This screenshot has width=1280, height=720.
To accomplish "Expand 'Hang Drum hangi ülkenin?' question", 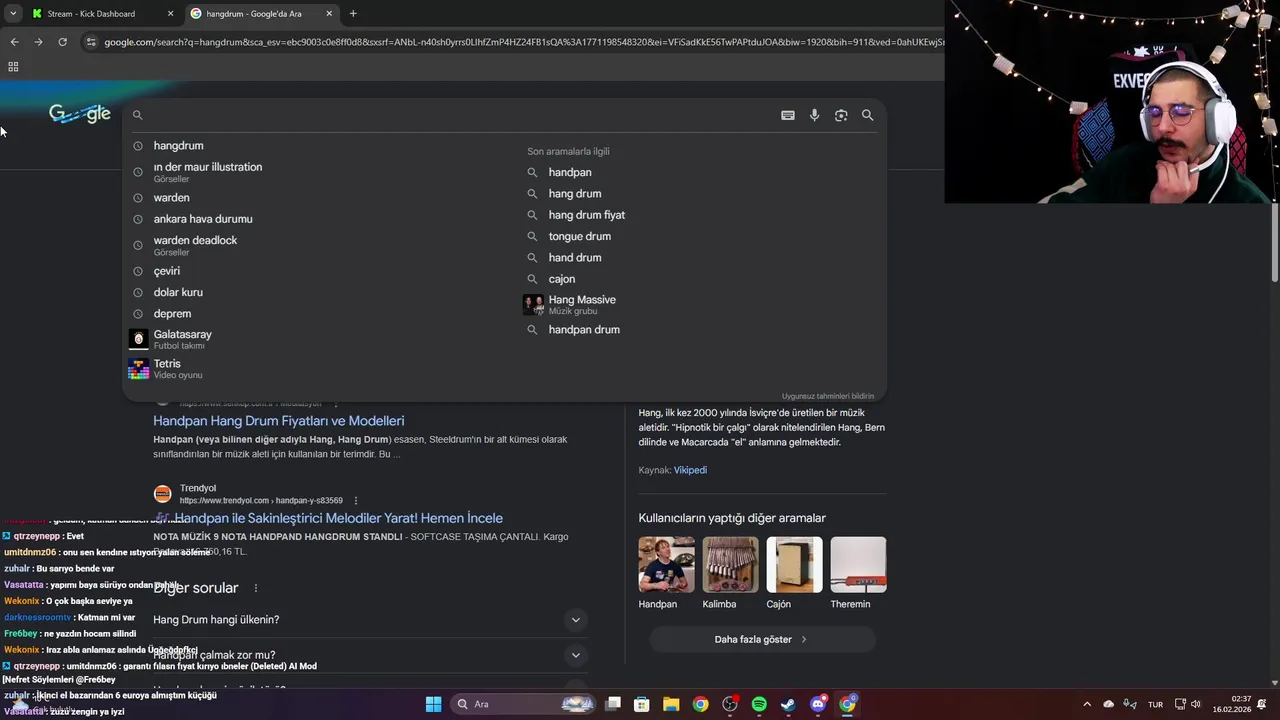I will tap(369, 620).
